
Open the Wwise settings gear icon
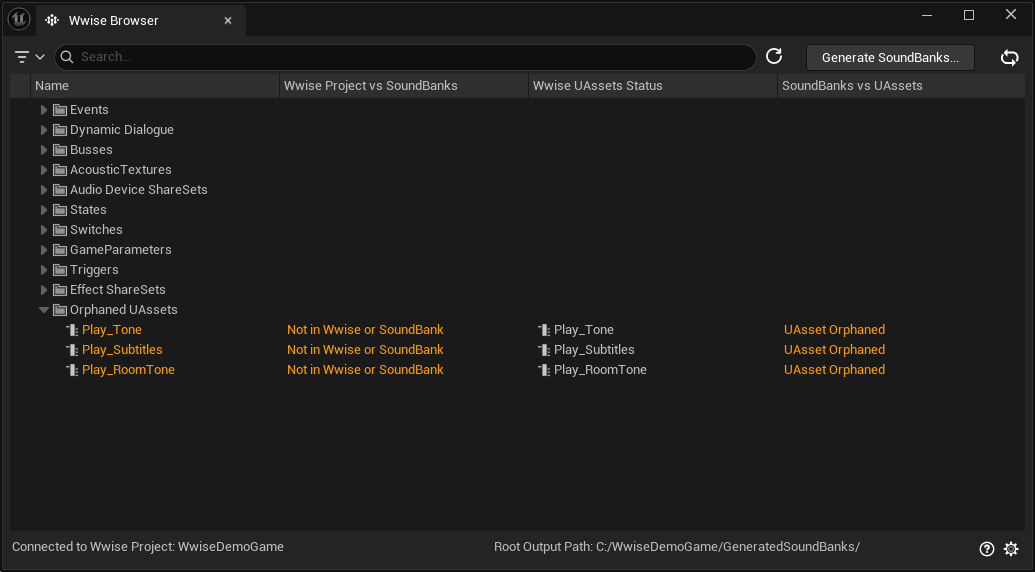[1011, 548]
